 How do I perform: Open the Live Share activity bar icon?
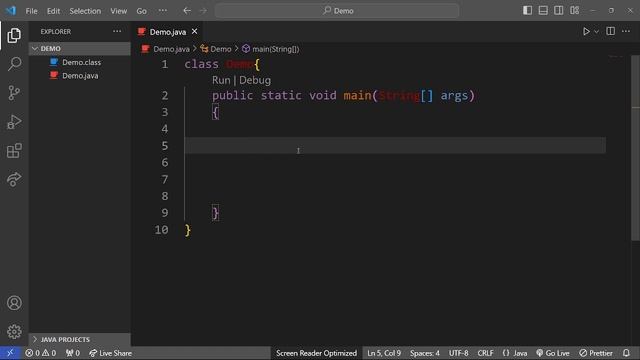click(x=14, y=179)
